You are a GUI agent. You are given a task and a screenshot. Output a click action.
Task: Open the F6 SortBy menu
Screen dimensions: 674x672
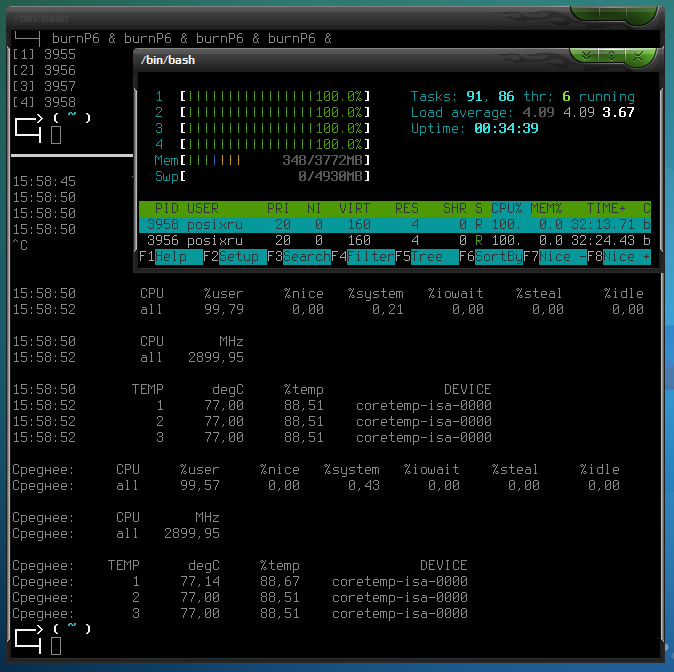pyautogui.click(x=491, y=257)
